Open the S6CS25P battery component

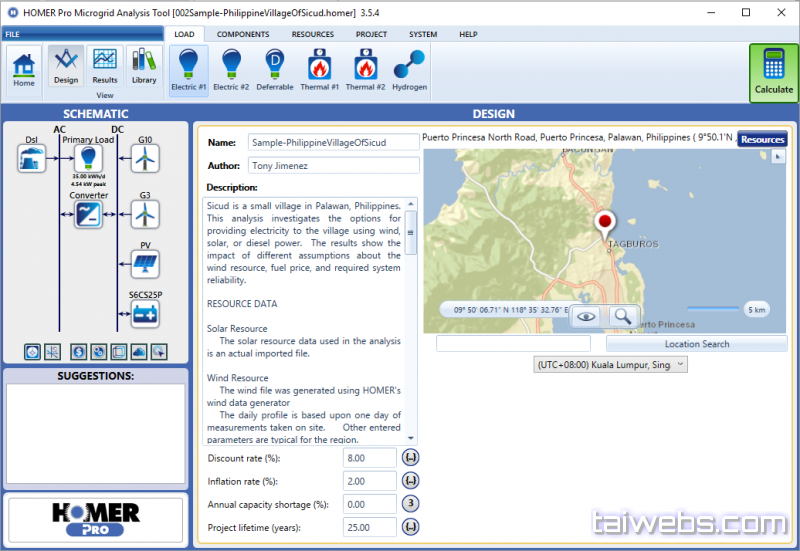point(145,313)
